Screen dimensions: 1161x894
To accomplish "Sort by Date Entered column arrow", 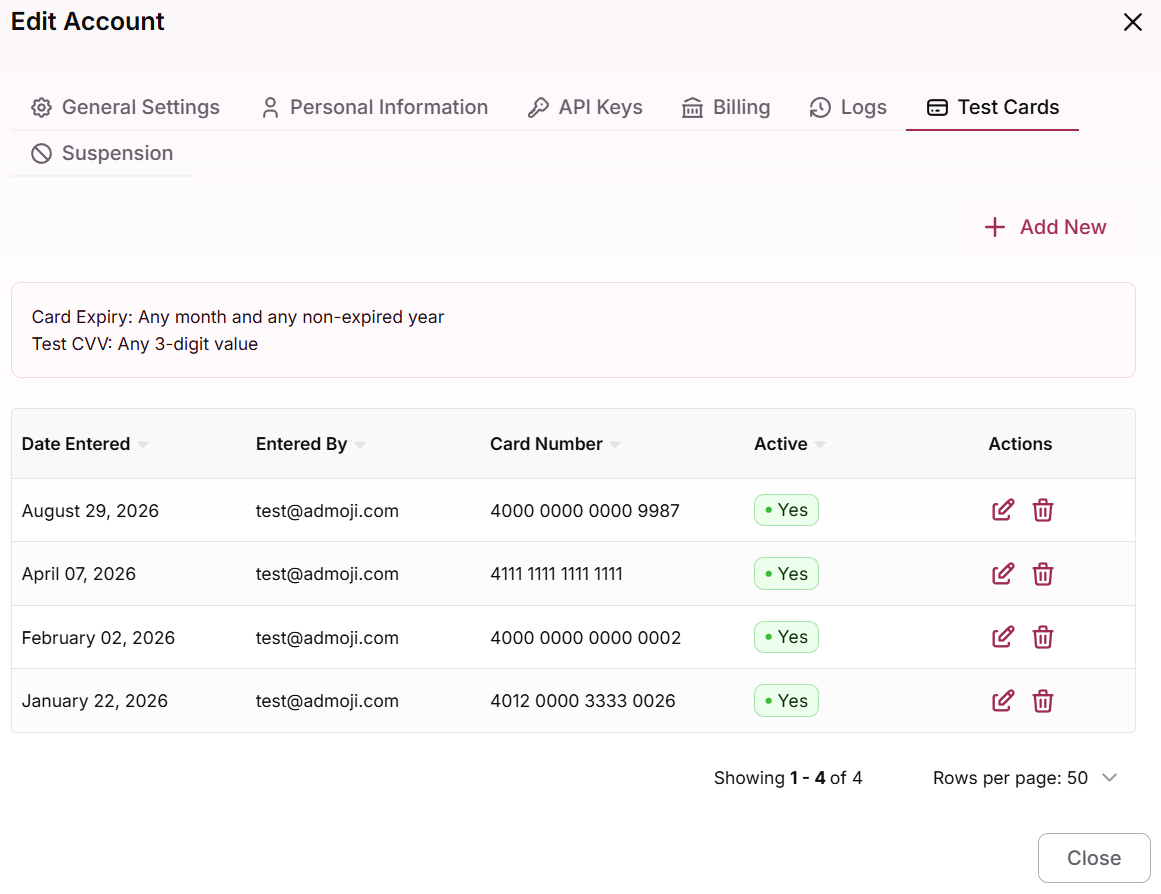I will tap(143, 444).
